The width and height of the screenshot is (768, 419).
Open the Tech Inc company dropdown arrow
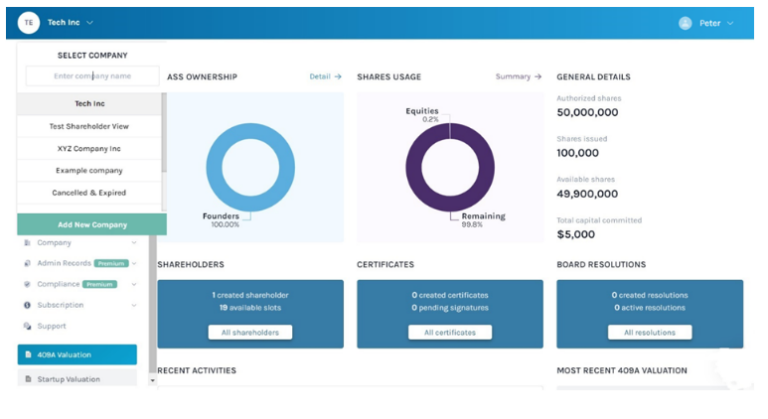(x=90, y=23)
